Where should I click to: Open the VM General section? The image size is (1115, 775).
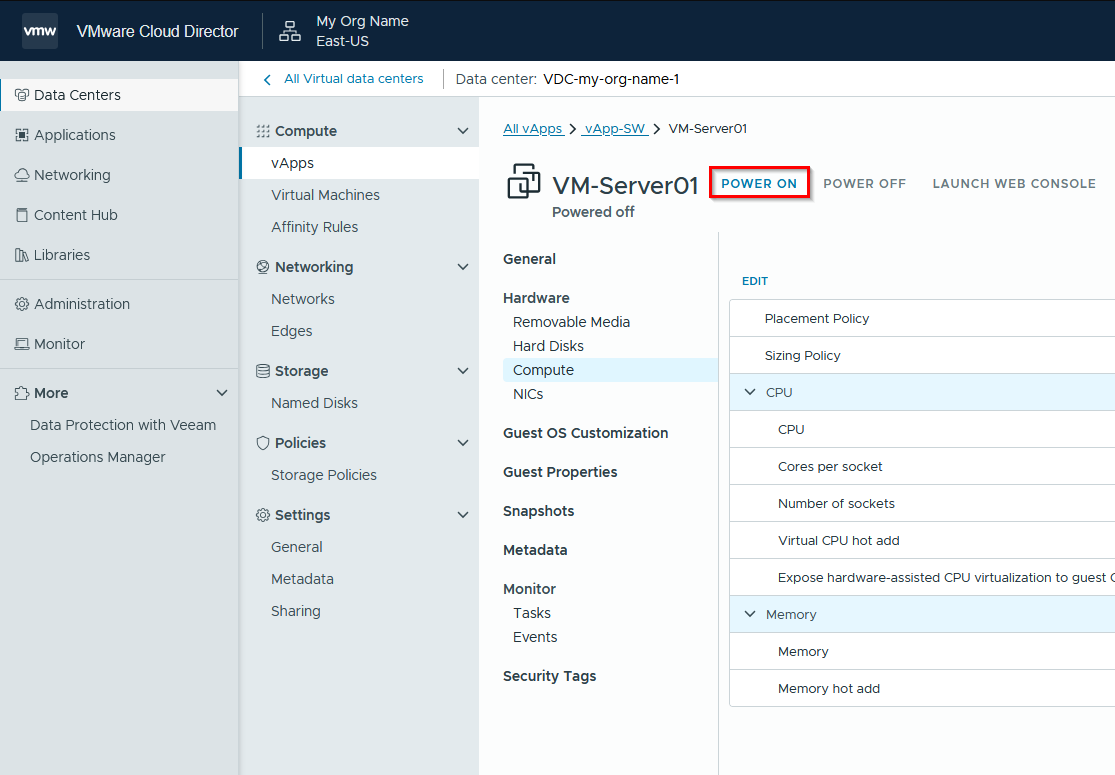[529, 259]
